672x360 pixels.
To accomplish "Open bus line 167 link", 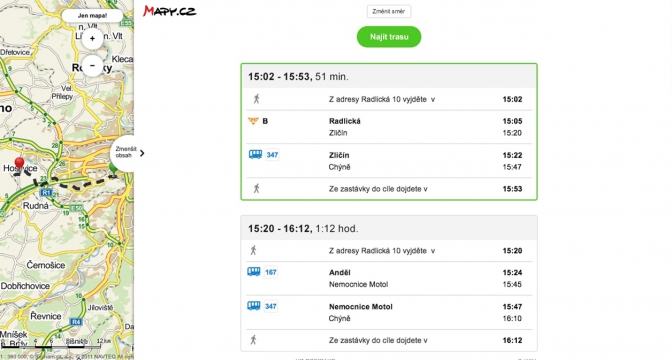I will (x=270, y=272).
